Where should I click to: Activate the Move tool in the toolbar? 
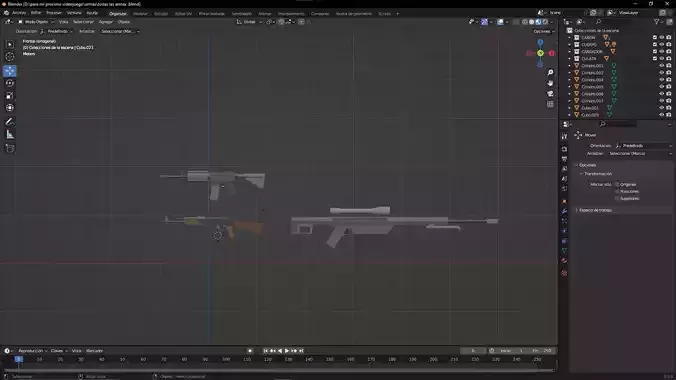[9, 70]
